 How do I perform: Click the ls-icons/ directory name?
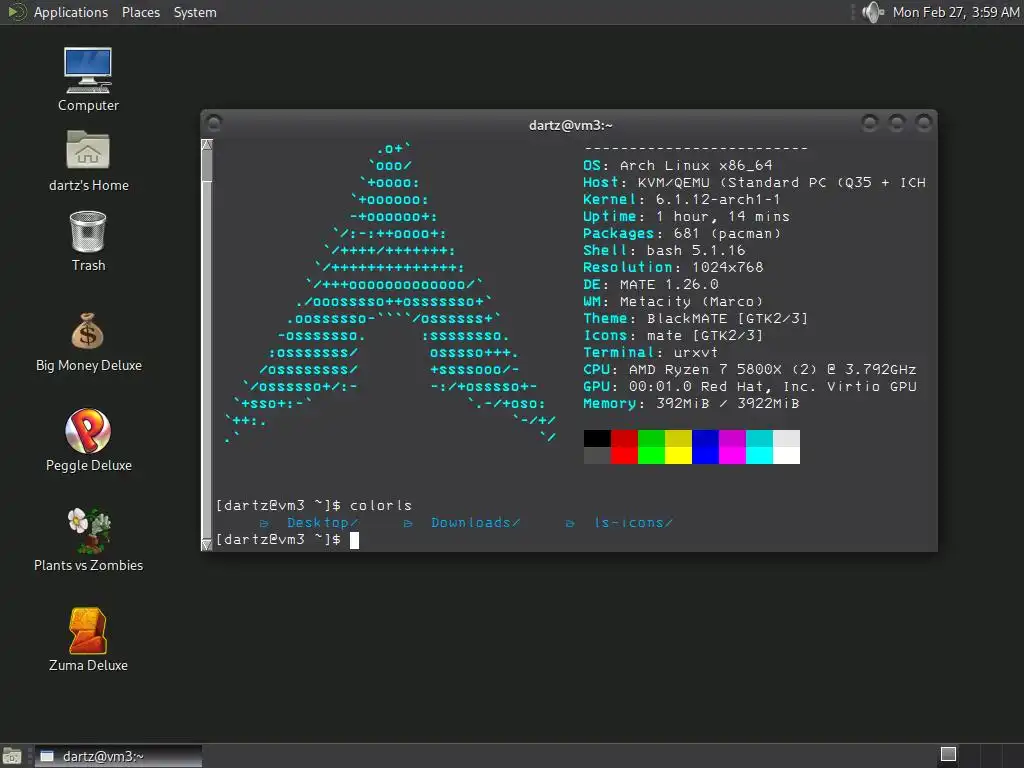click(x=633, y=523)
